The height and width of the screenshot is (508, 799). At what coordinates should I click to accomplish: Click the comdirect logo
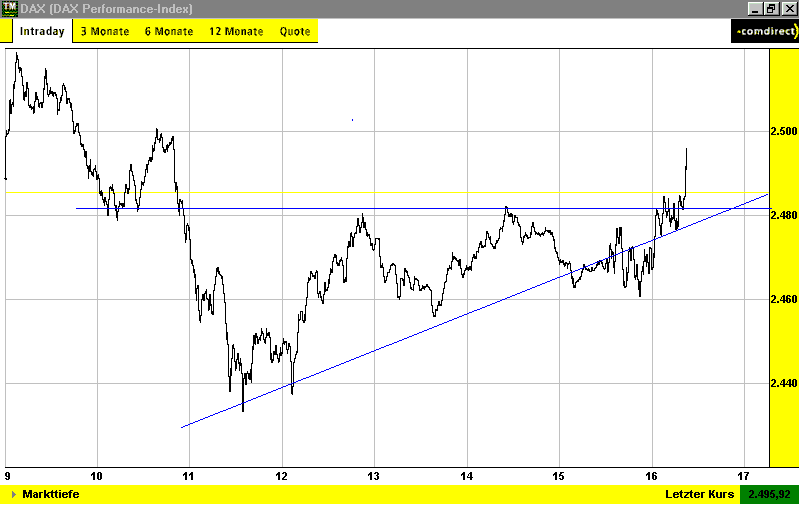pos(764,31)
